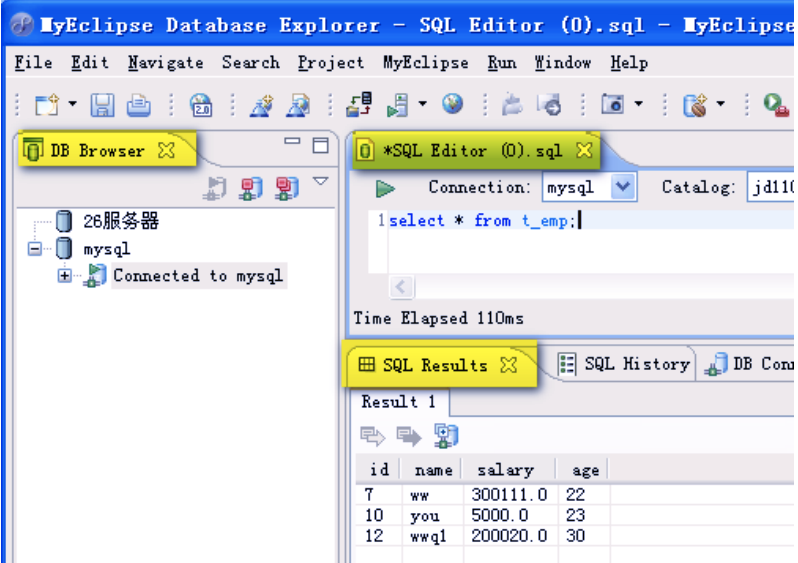Click the second blue figure search icon

coord(298,105)
